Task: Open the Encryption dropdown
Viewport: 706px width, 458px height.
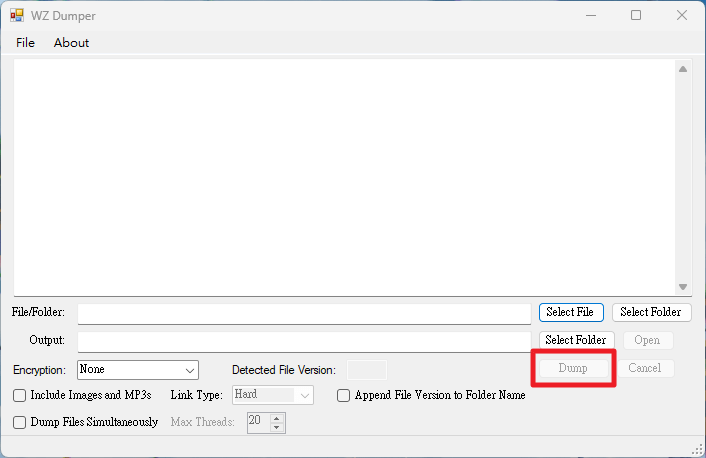Action: pos(138,370)
